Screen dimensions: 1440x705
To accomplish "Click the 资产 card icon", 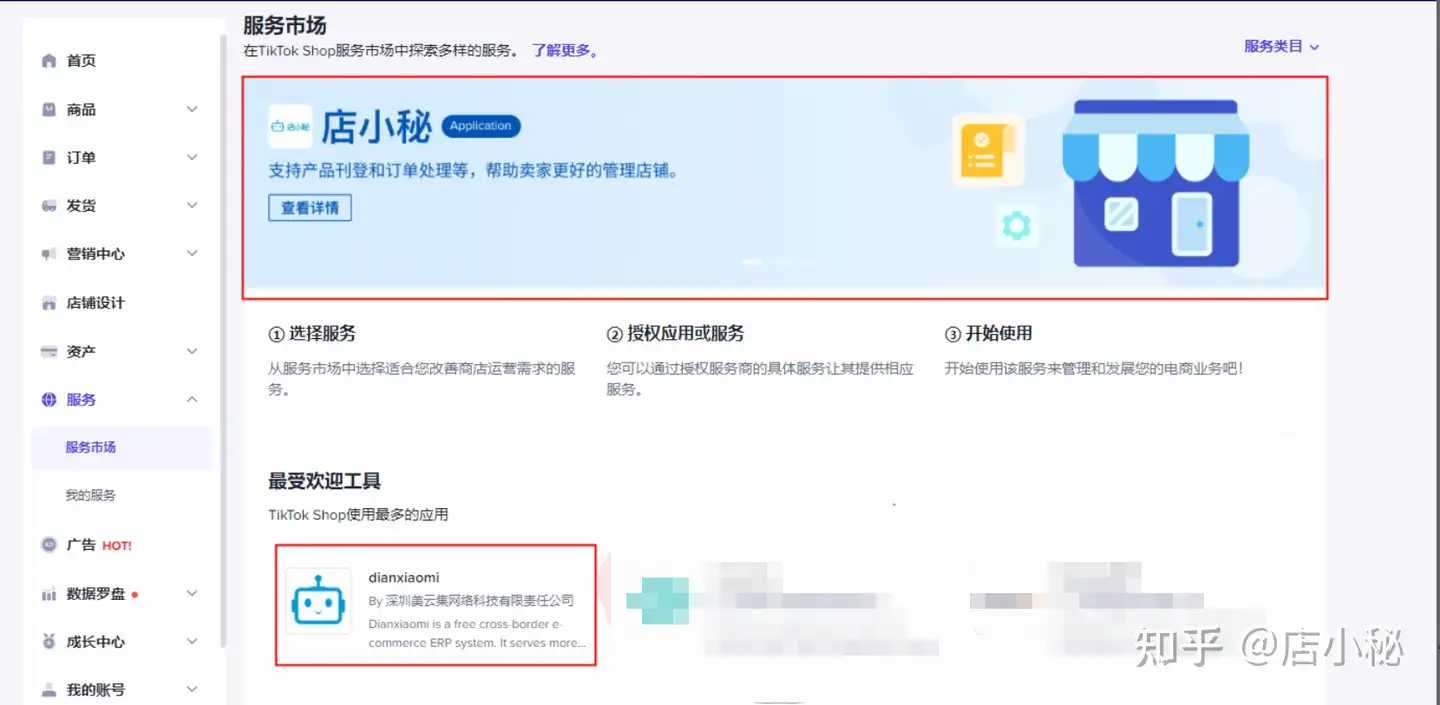I will coord(49,351).
